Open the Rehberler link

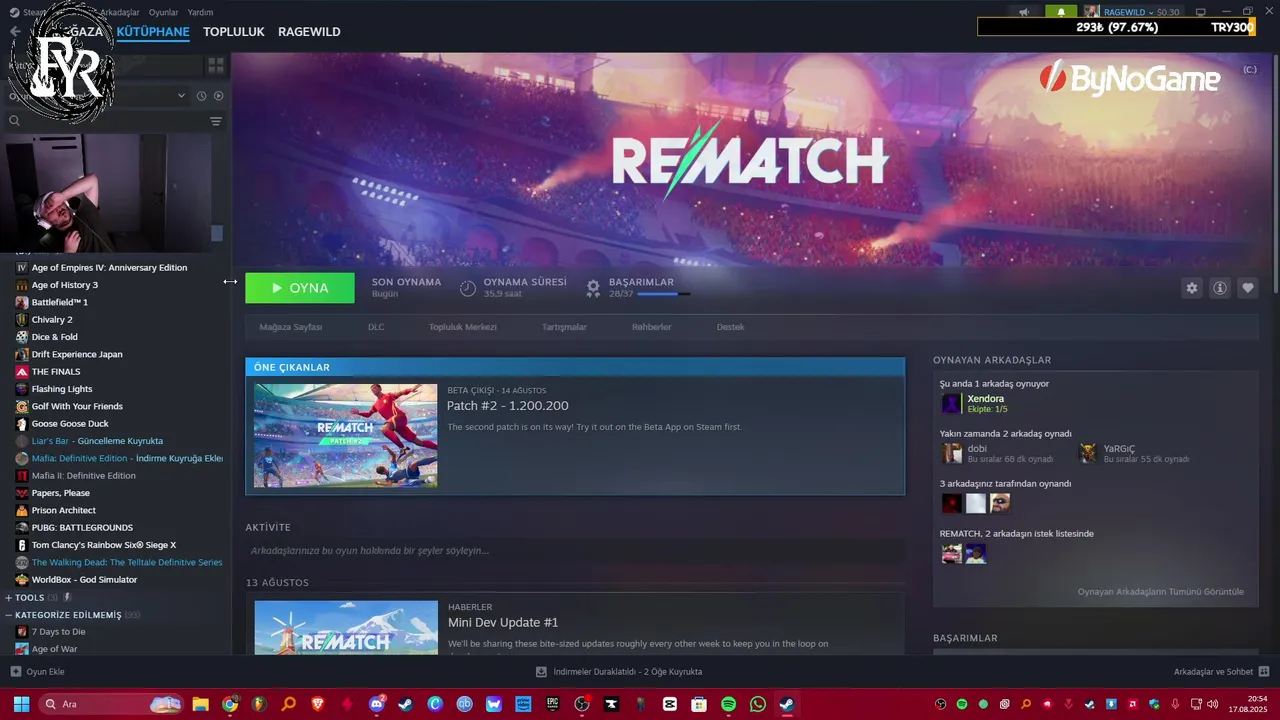651,327
